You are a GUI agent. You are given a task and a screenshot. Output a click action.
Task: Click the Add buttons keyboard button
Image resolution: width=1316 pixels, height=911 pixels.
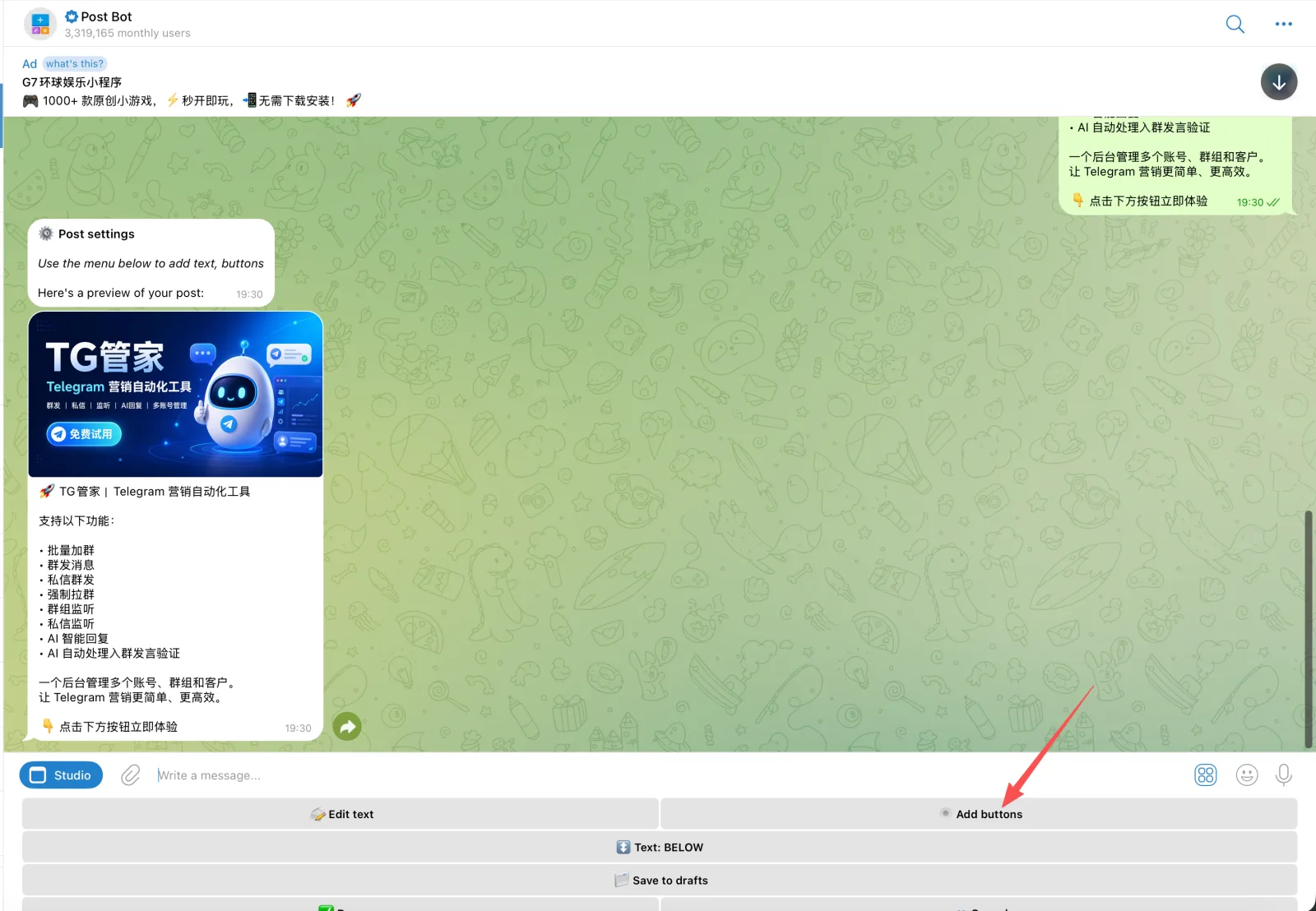click(x=979, y=814)
